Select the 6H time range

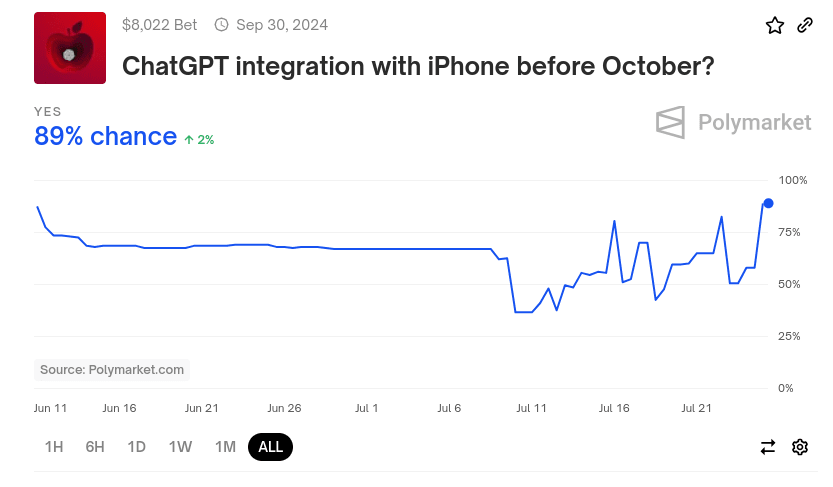(x=95, y=447)
